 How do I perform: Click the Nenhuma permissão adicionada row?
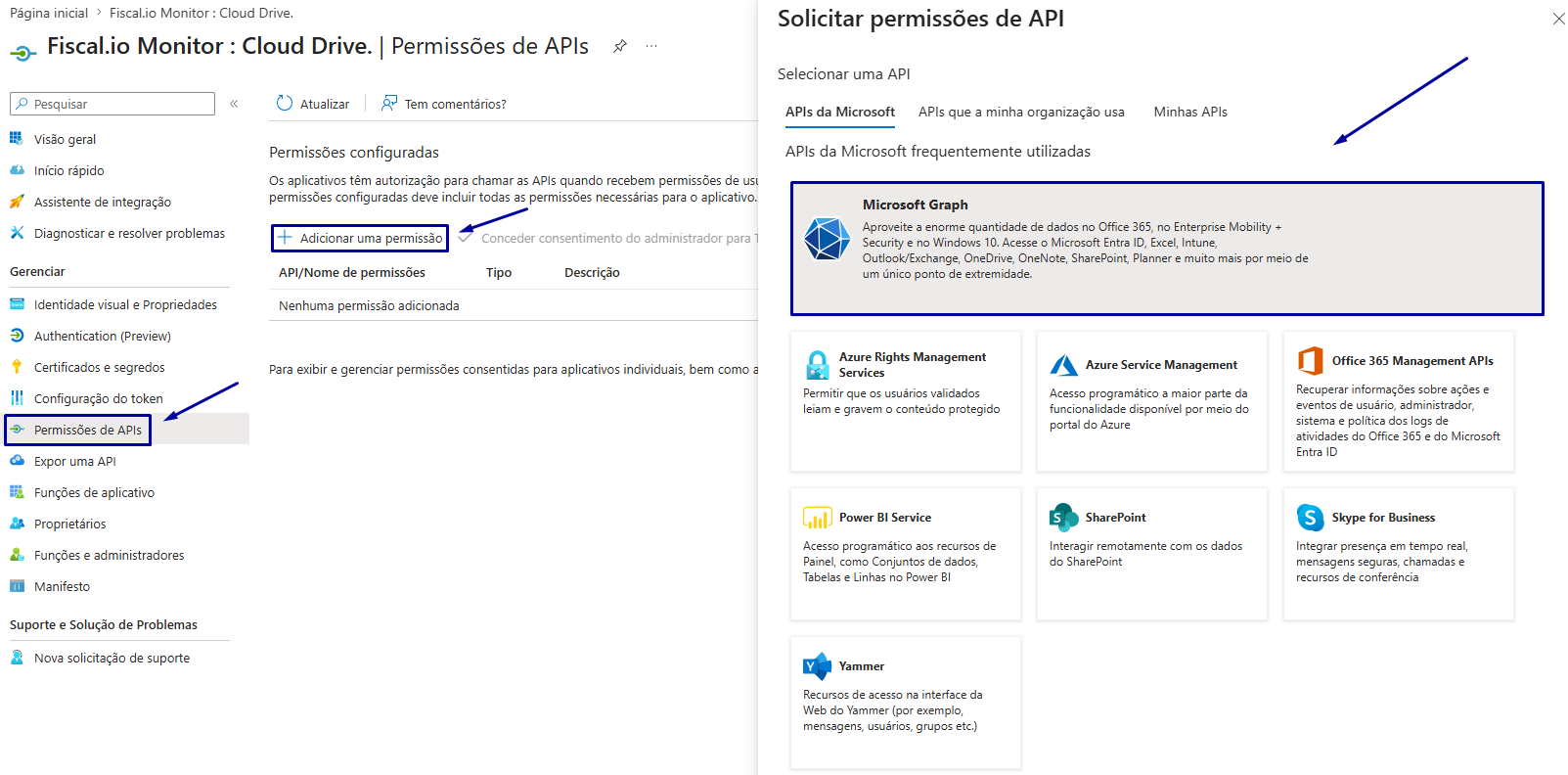click(x=514, y=305)
